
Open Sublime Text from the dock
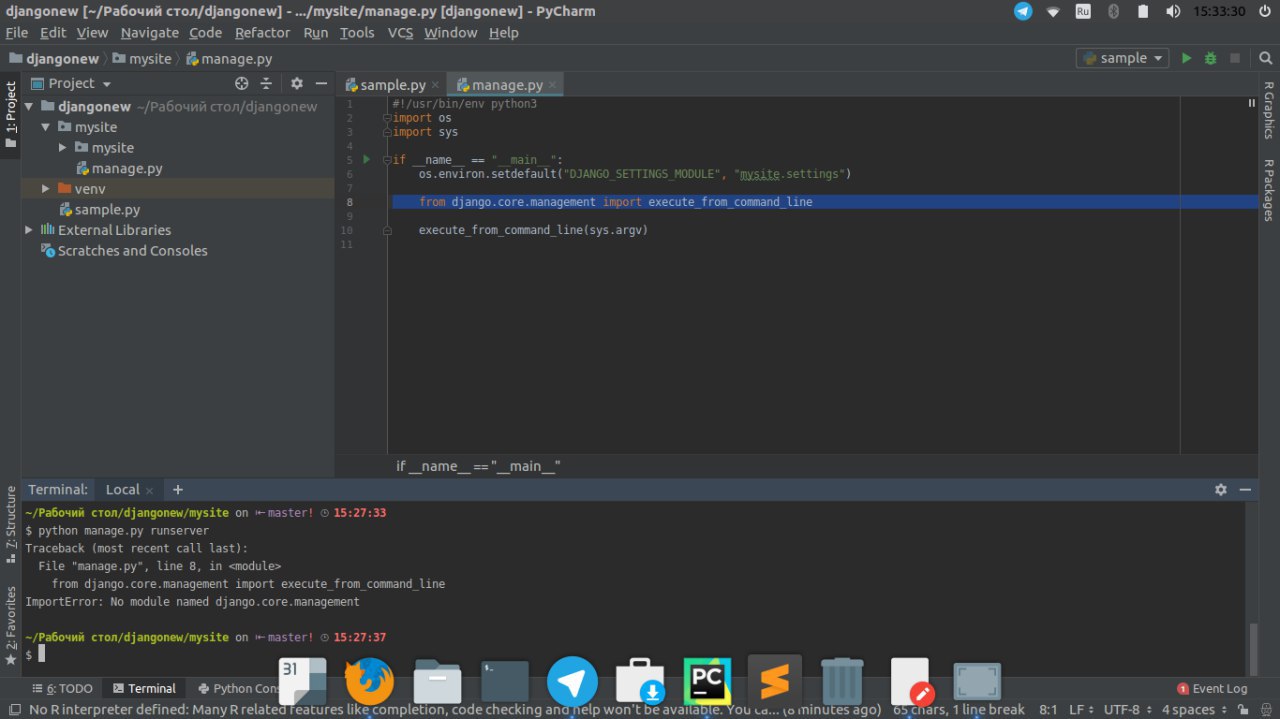point(775,681)
